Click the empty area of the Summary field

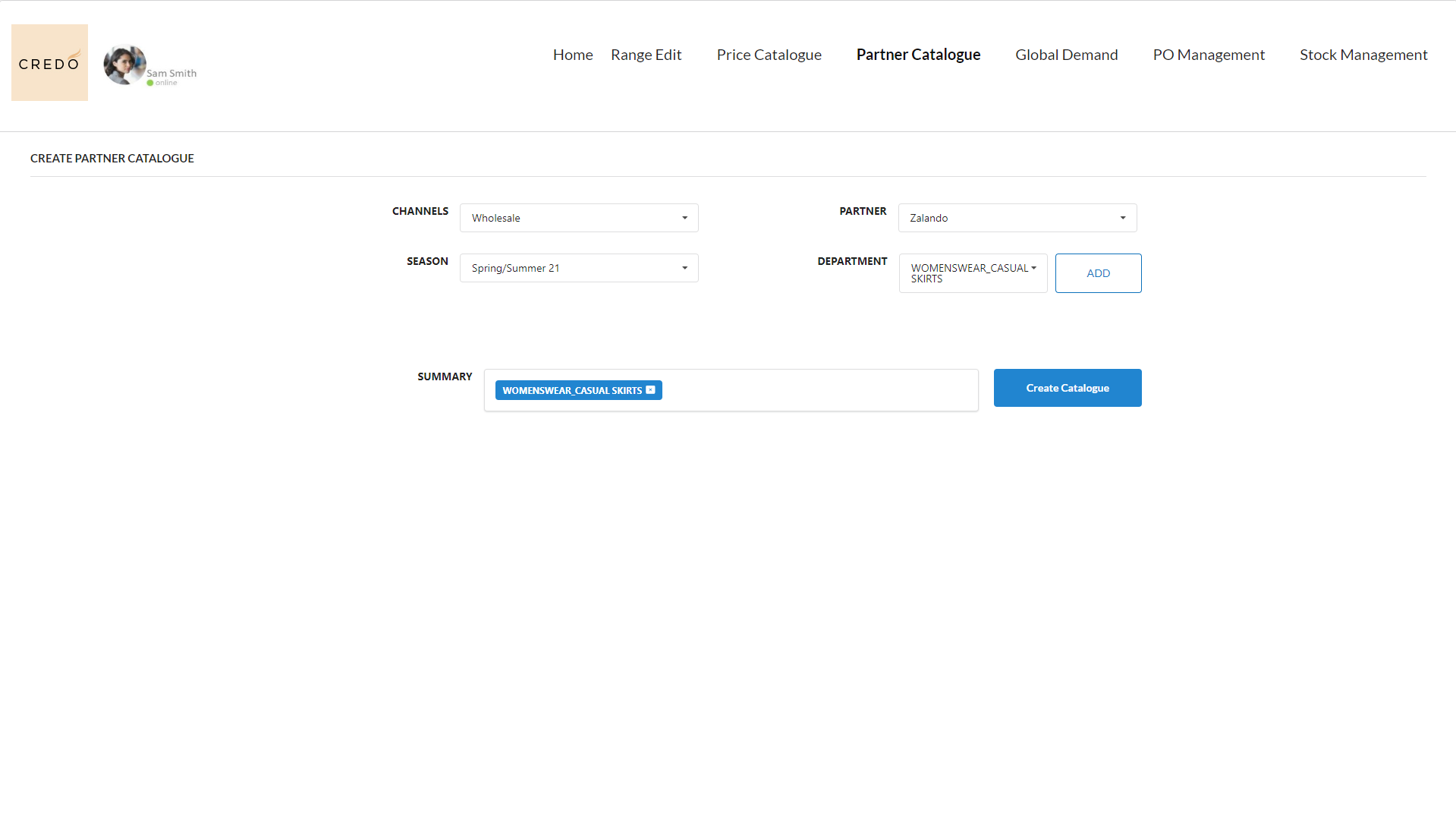[819, 390]
